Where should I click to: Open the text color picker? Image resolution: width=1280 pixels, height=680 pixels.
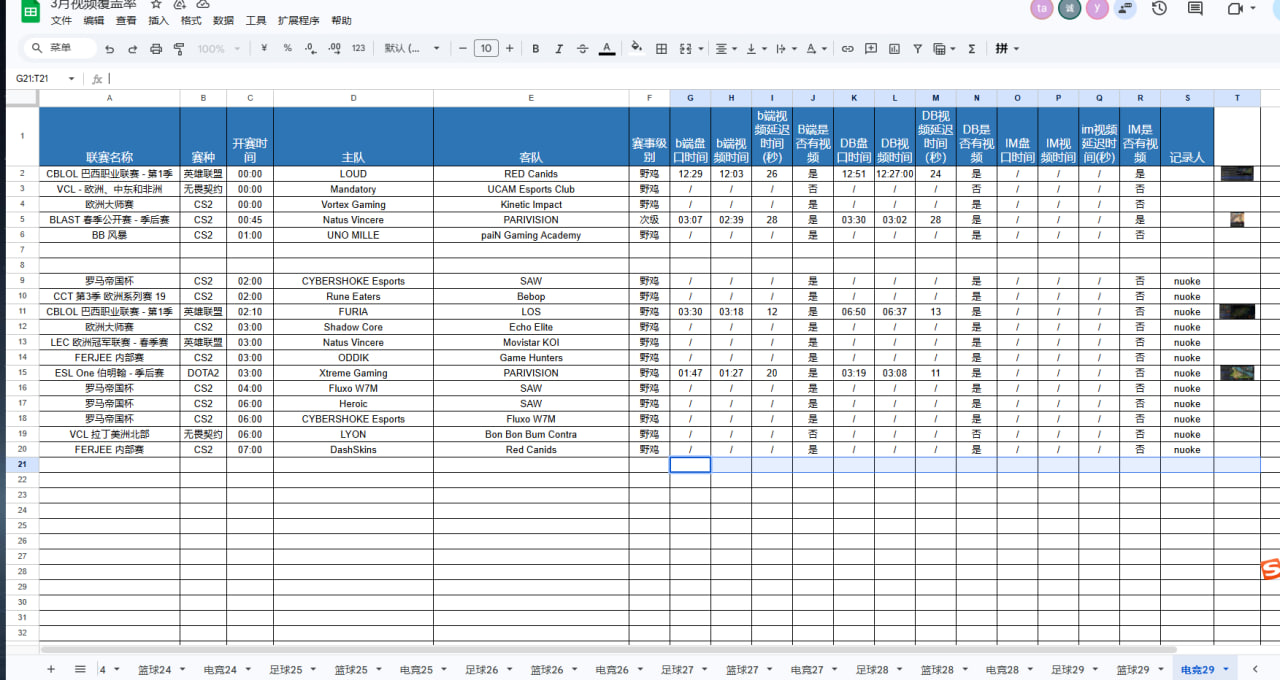(x=606, y=48)
